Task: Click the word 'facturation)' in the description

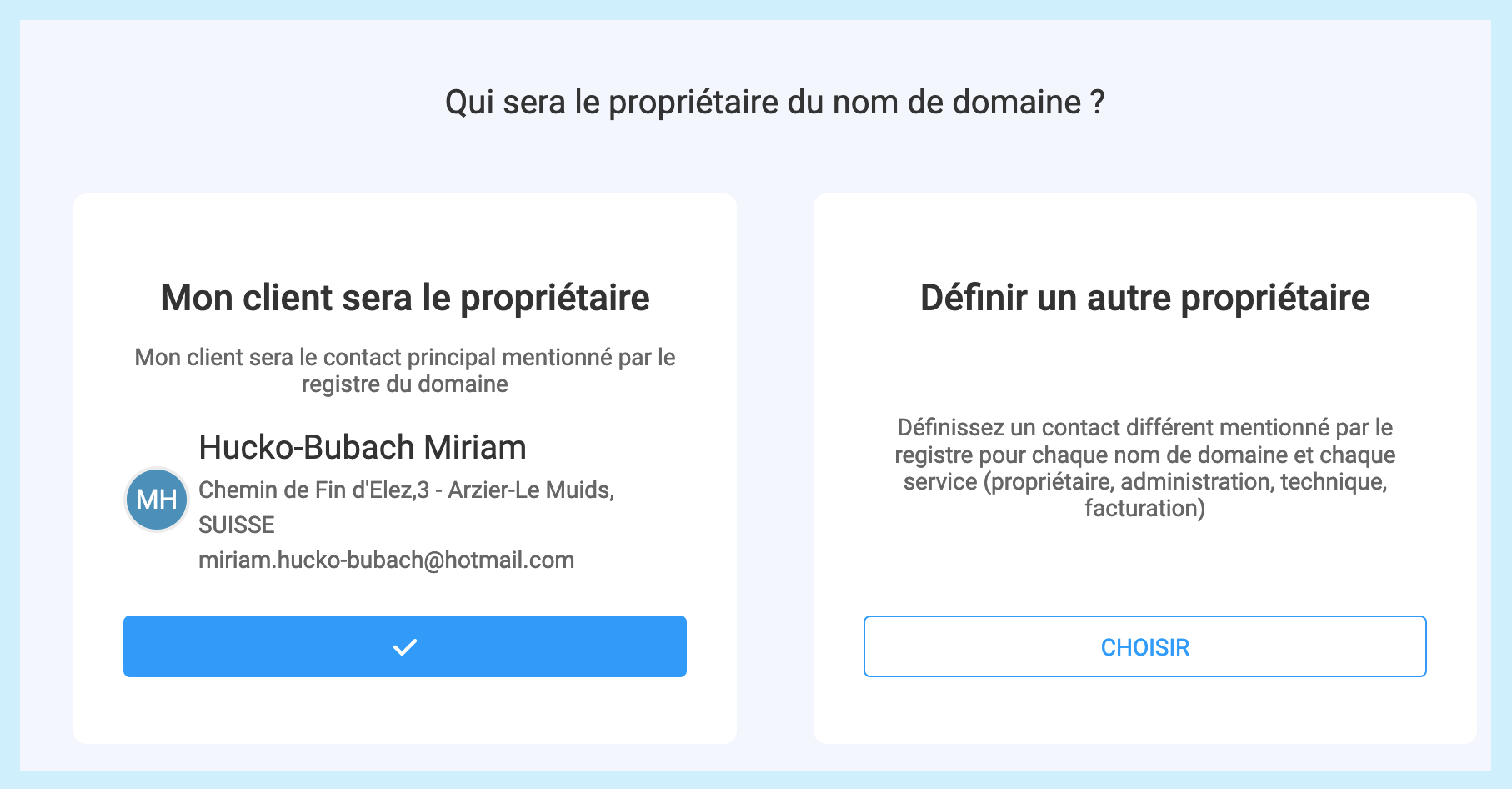Action: [1144, 508]
